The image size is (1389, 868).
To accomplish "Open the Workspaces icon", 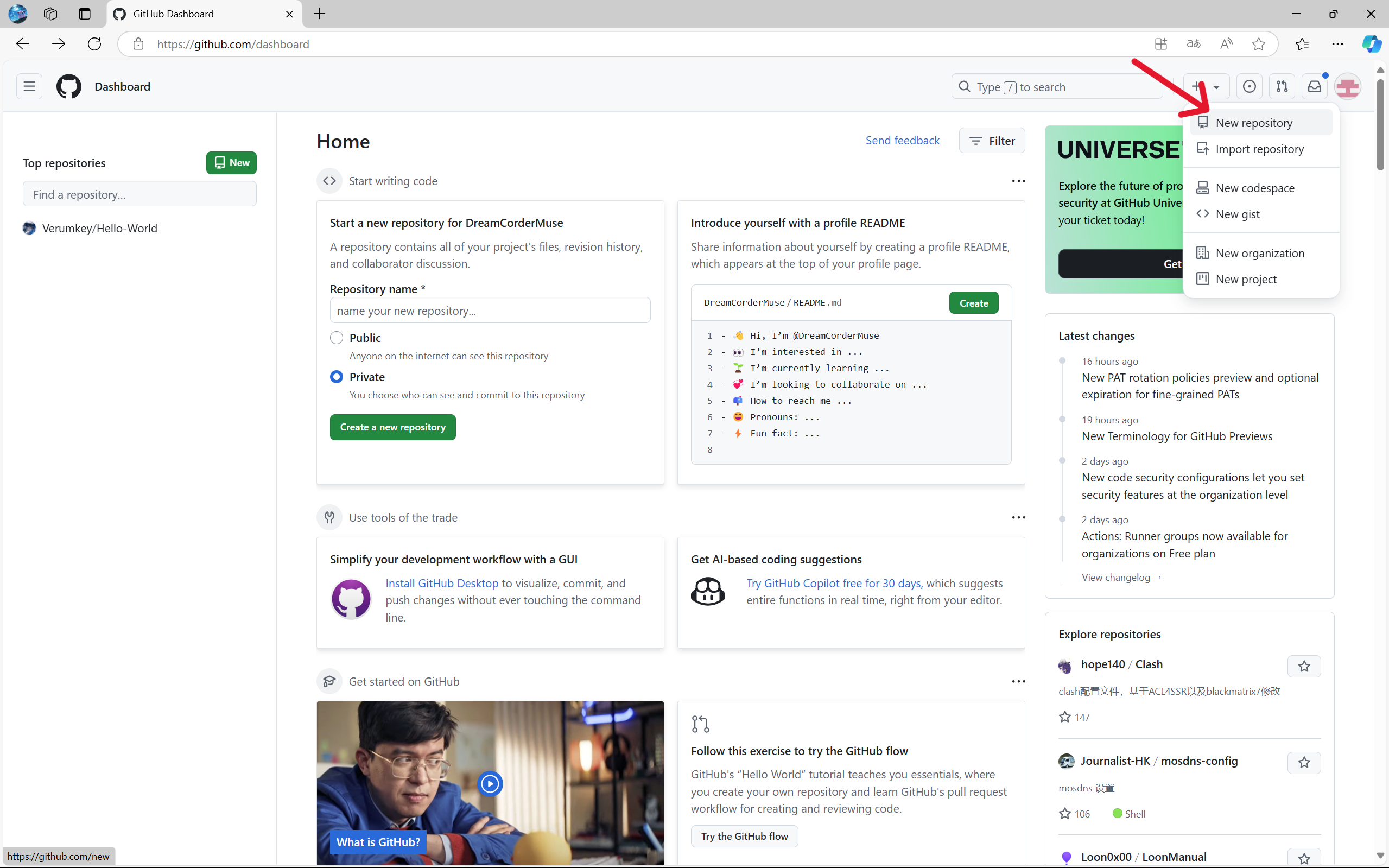I will [50, 14].
